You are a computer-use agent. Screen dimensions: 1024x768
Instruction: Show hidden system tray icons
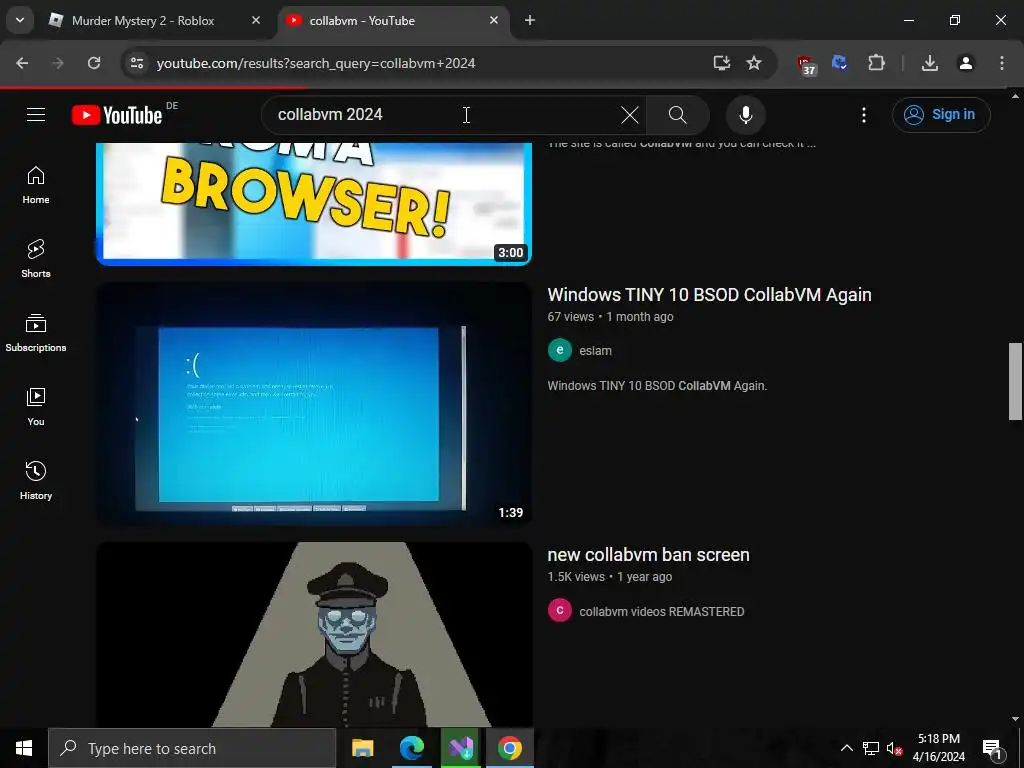pyautogui.click(x=846, y=748)
